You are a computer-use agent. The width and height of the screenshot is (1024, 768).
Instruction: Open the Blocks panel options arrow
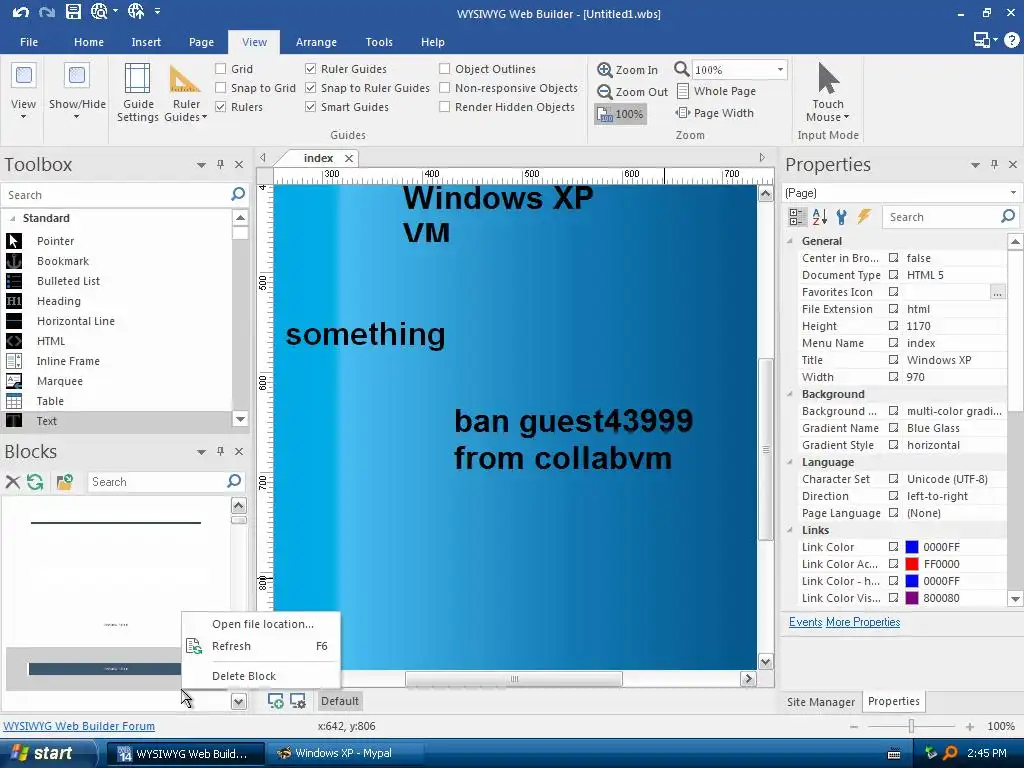(x=201, y=452)
